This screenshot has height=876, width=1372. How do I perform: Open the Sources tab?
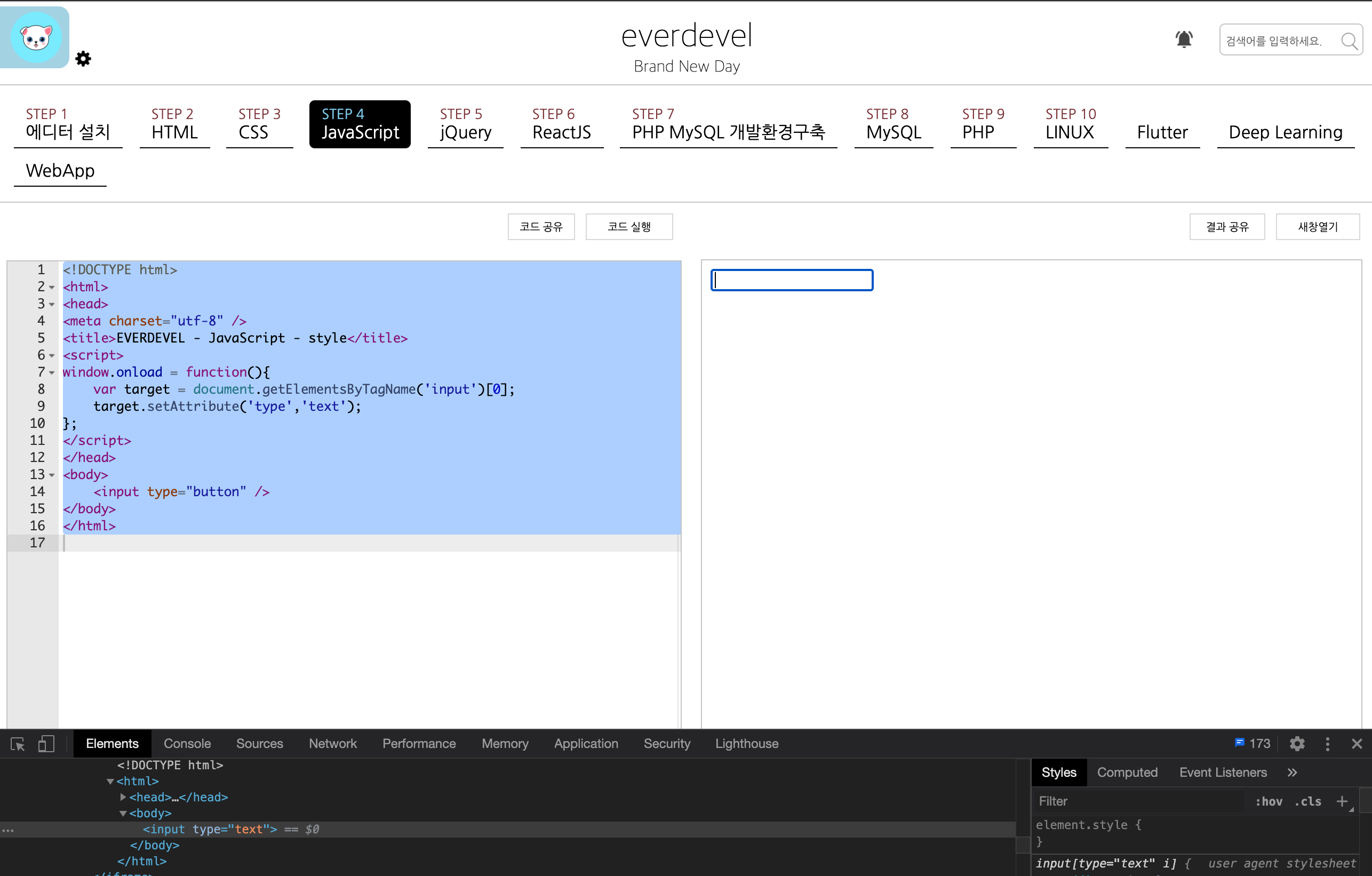[x=259, y=744]
